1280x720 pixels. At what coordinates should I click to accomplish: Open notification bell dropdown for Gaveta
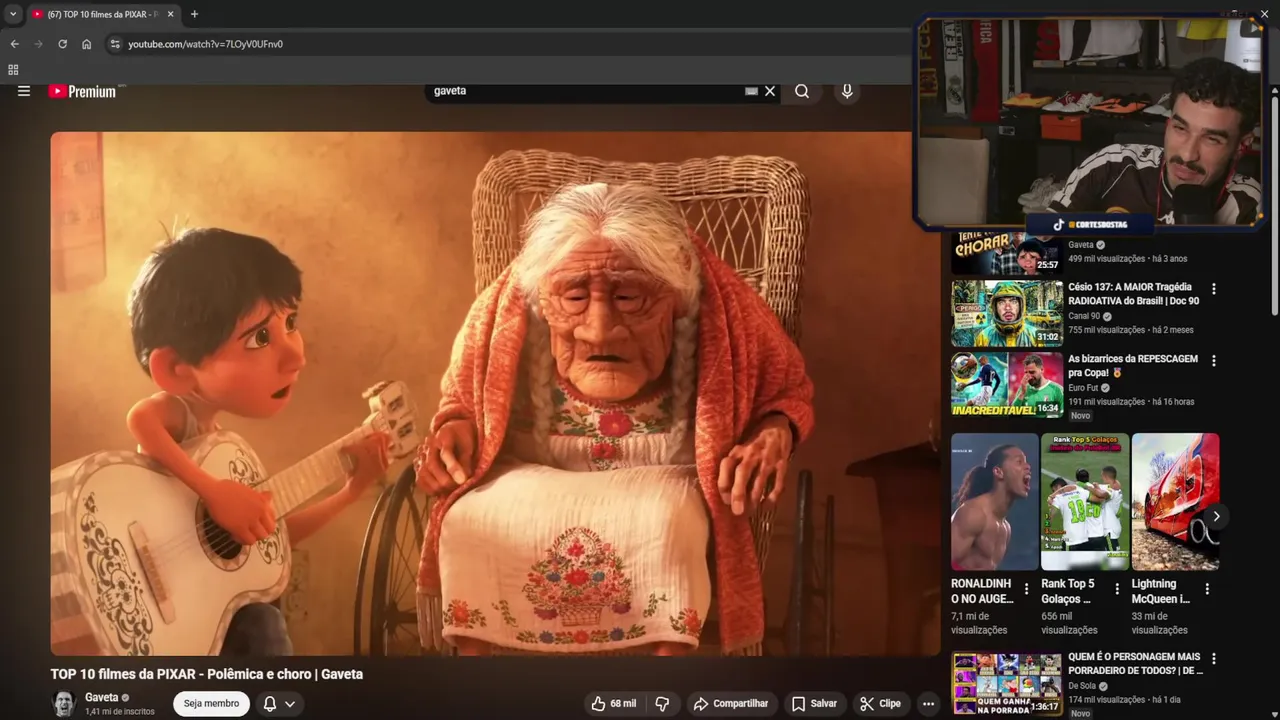click(279, 704)
